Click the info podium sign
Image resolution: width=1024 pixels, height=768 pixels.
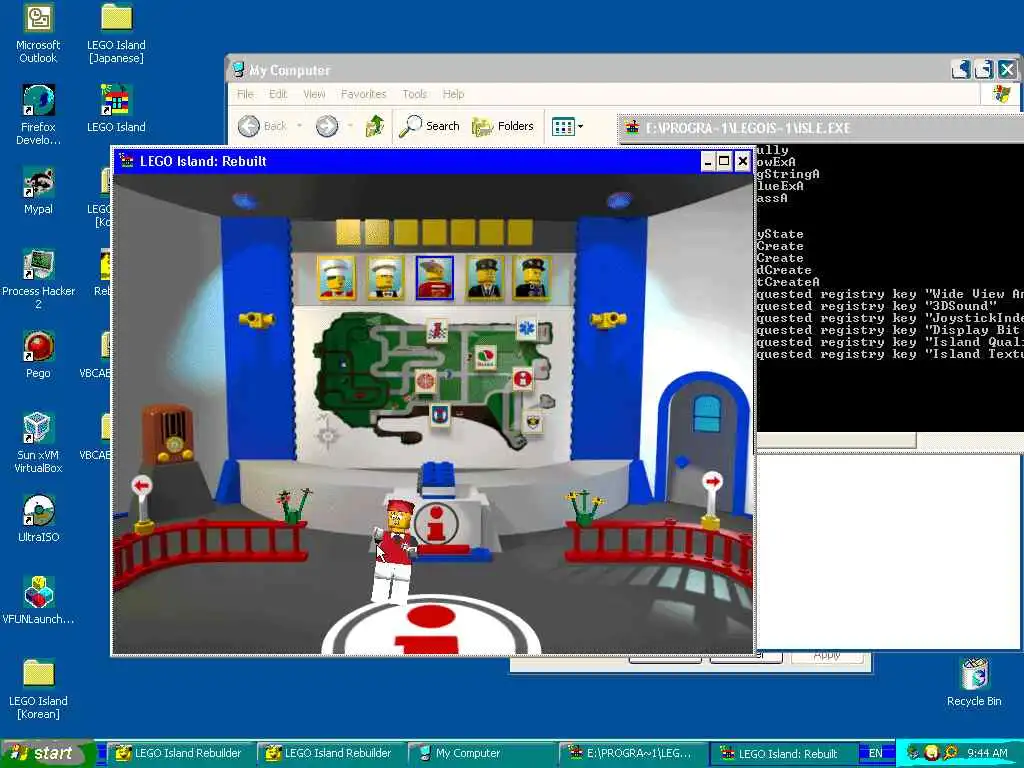(x=436, y=523)
